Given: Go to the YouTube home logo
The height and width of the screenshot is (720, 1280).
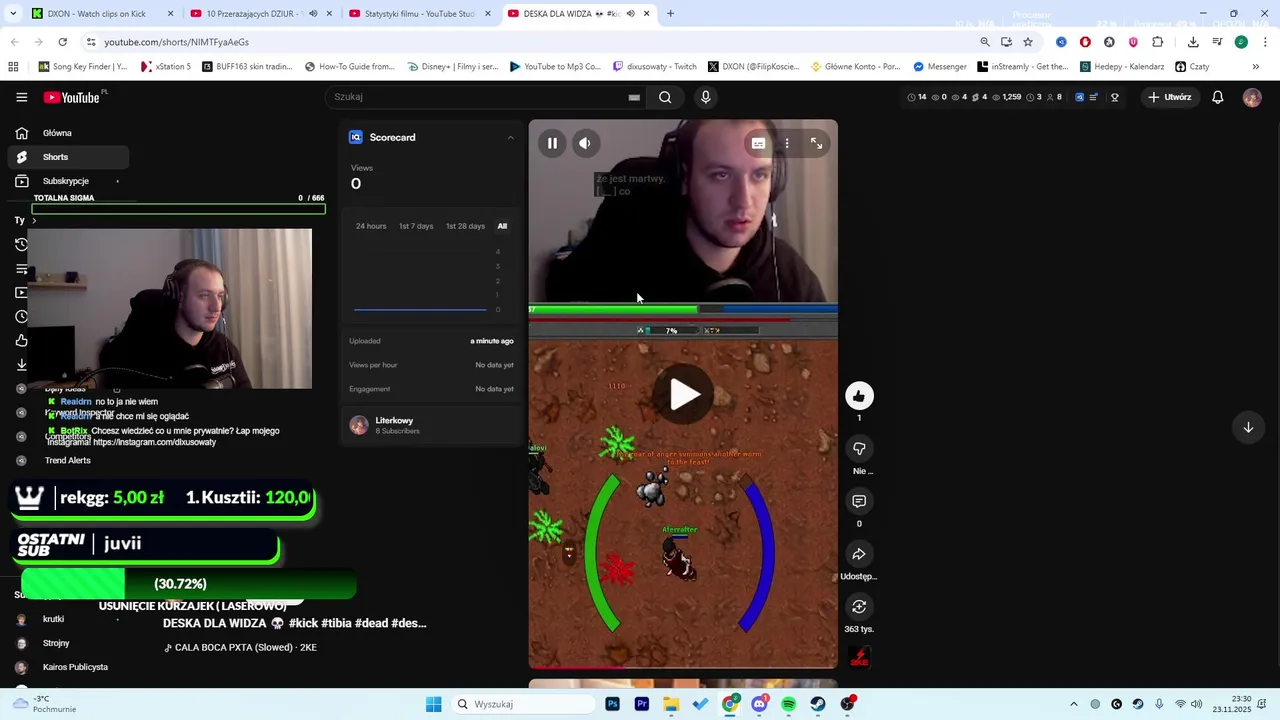Looking at the screenshot, I should coord(72,97).
